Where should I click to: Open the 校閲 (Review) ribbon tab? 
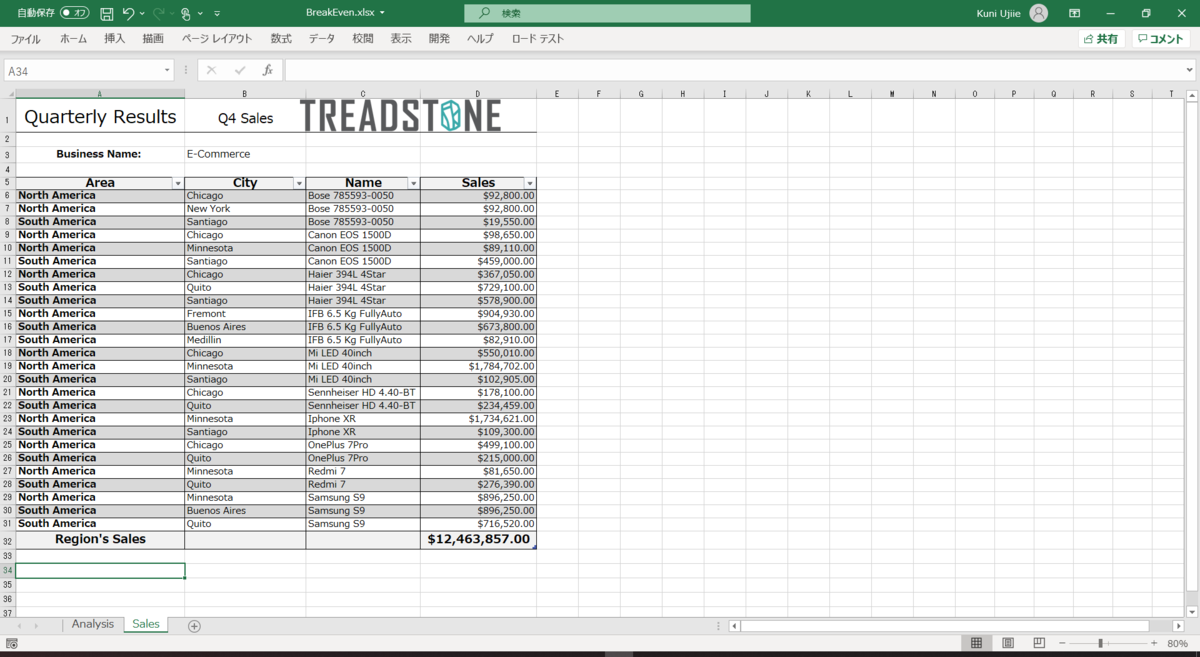point(363,39)
